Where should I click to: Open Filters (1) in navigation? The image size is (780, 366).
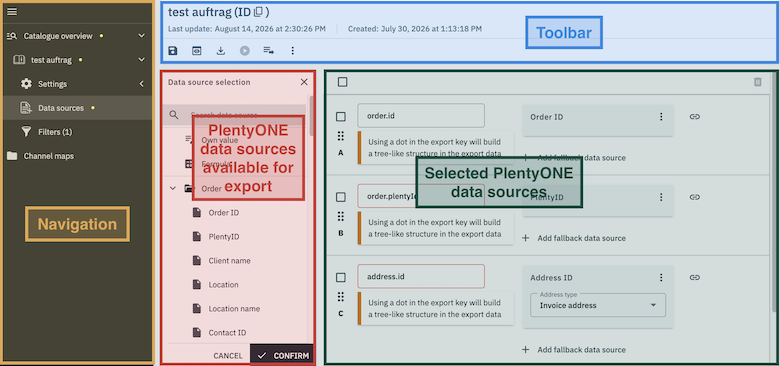point(78,132)
